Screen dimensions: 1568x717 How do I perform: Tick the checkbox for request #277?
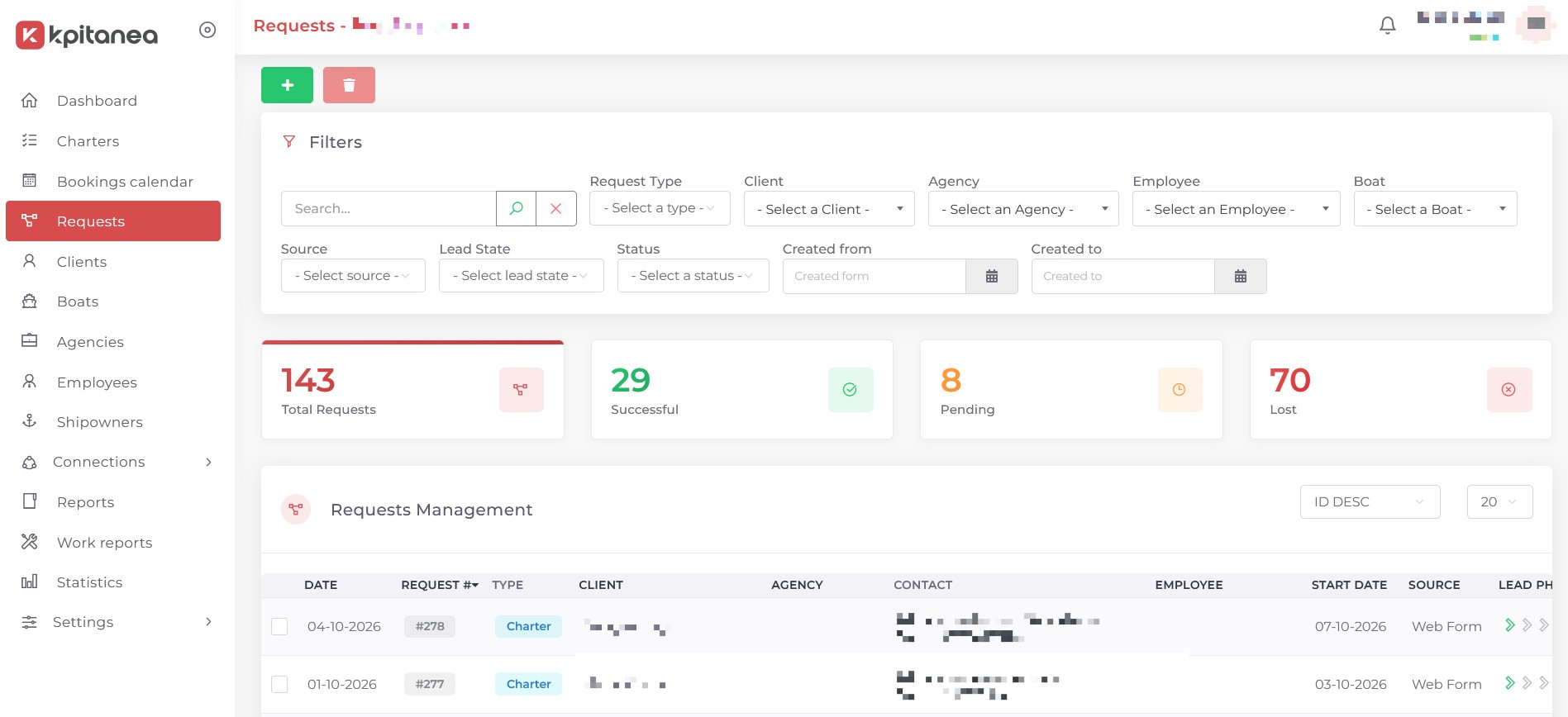(x=279, y=685)
